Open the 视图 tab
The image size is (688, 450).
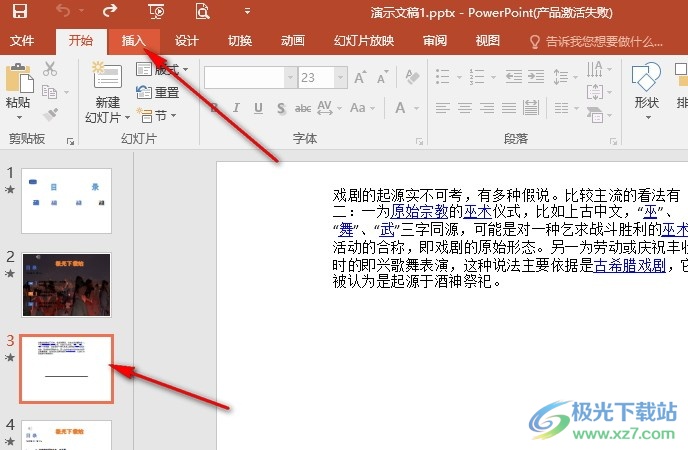click(x=487, y=41)
